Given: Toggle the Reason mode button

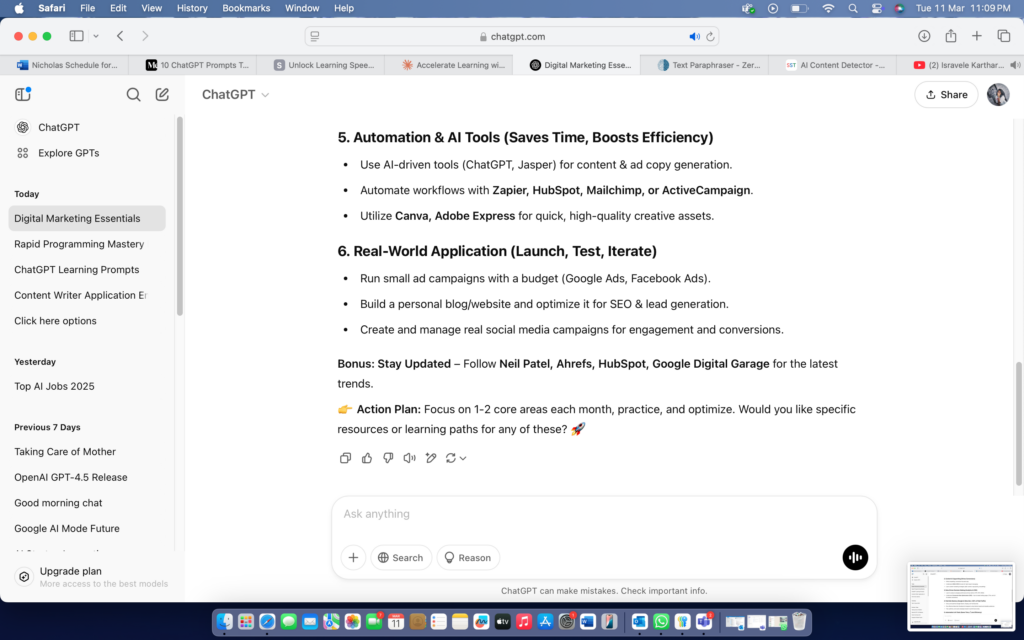Looking at the screenshot, I should [x=468, y=558].
